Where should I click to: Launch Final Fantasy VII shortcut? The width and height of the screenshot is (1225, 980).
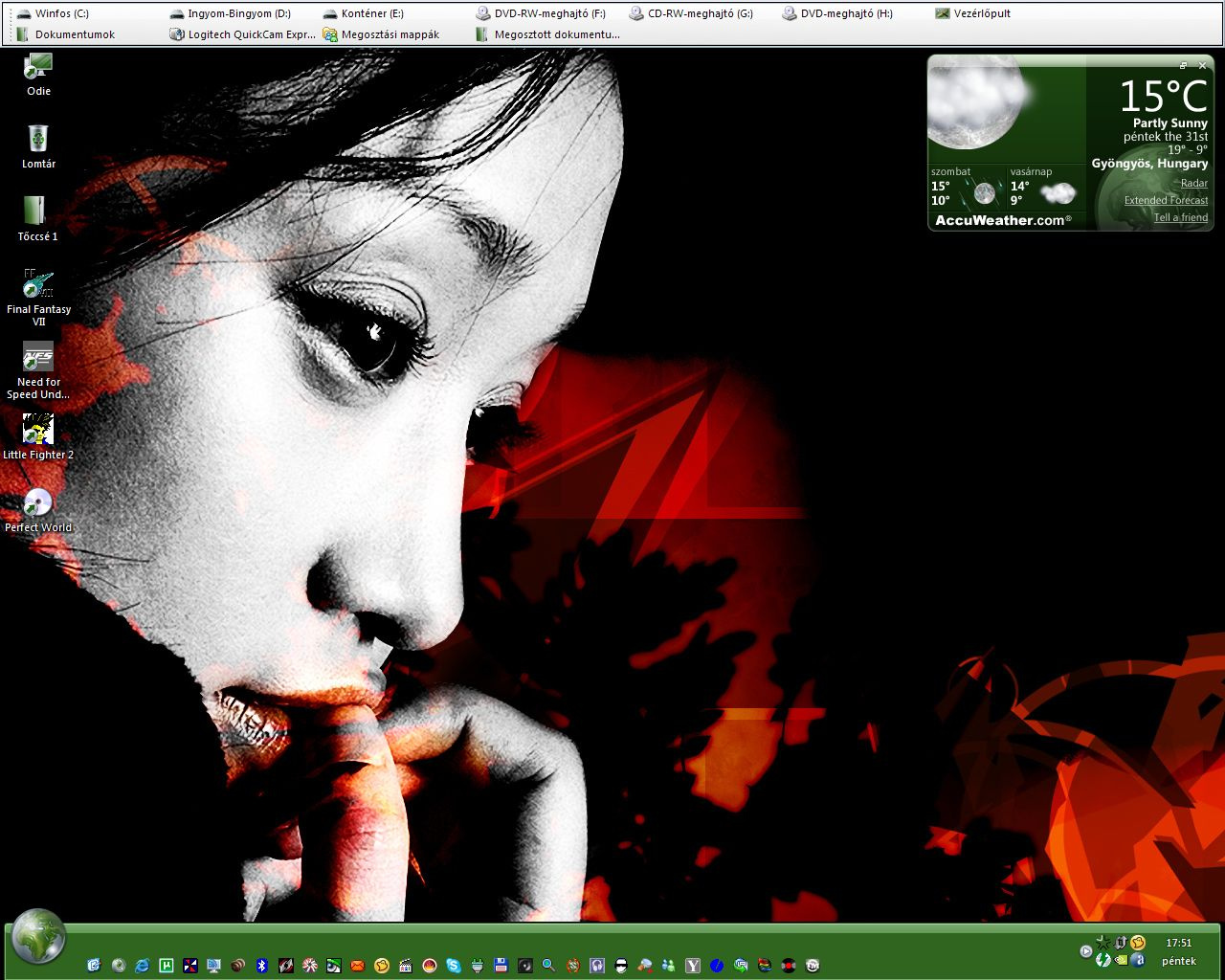pos(38,298)
